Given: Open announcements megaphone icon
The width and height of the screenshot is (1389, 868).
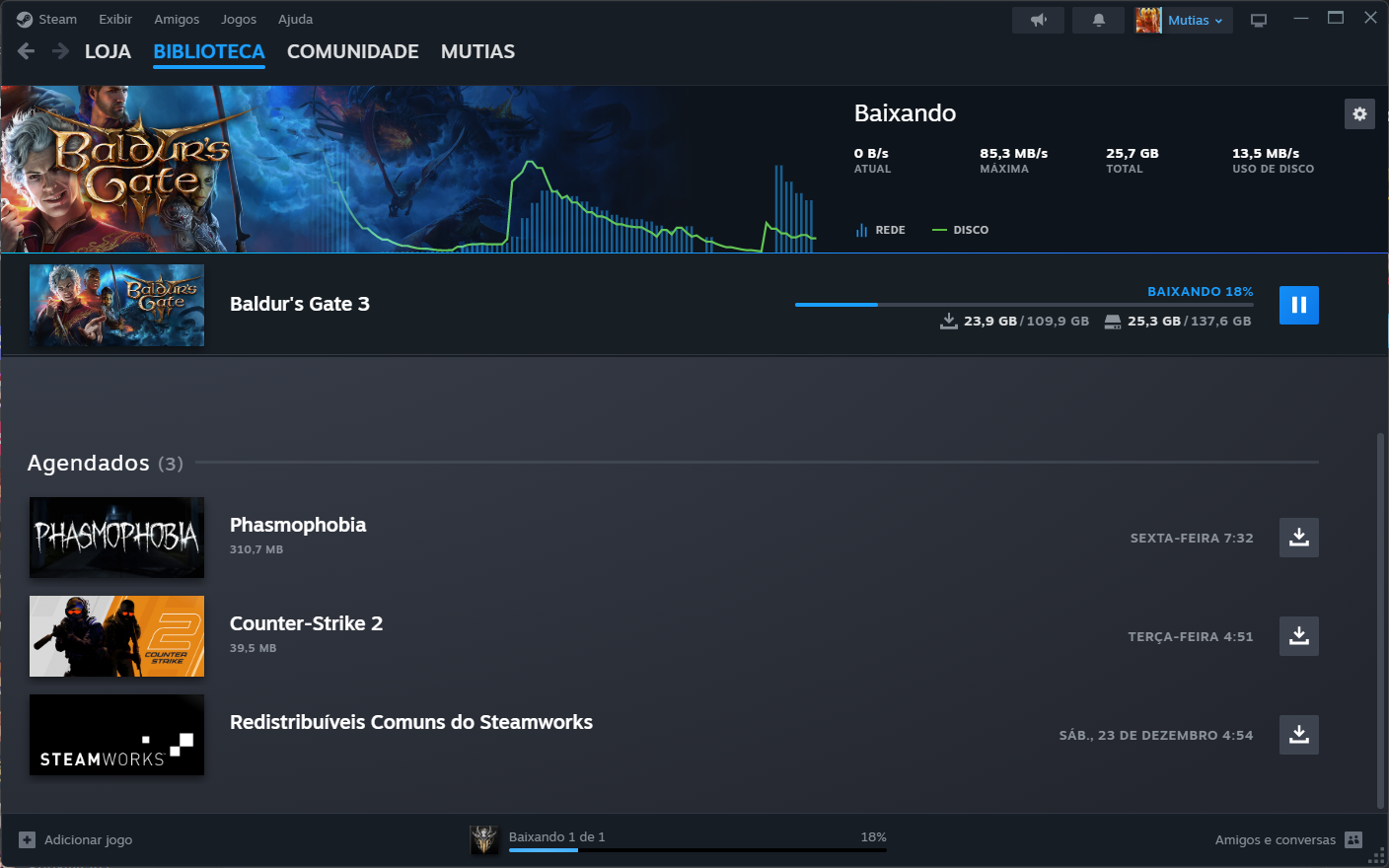Looking at the screenshot, I should (1038, 20).
